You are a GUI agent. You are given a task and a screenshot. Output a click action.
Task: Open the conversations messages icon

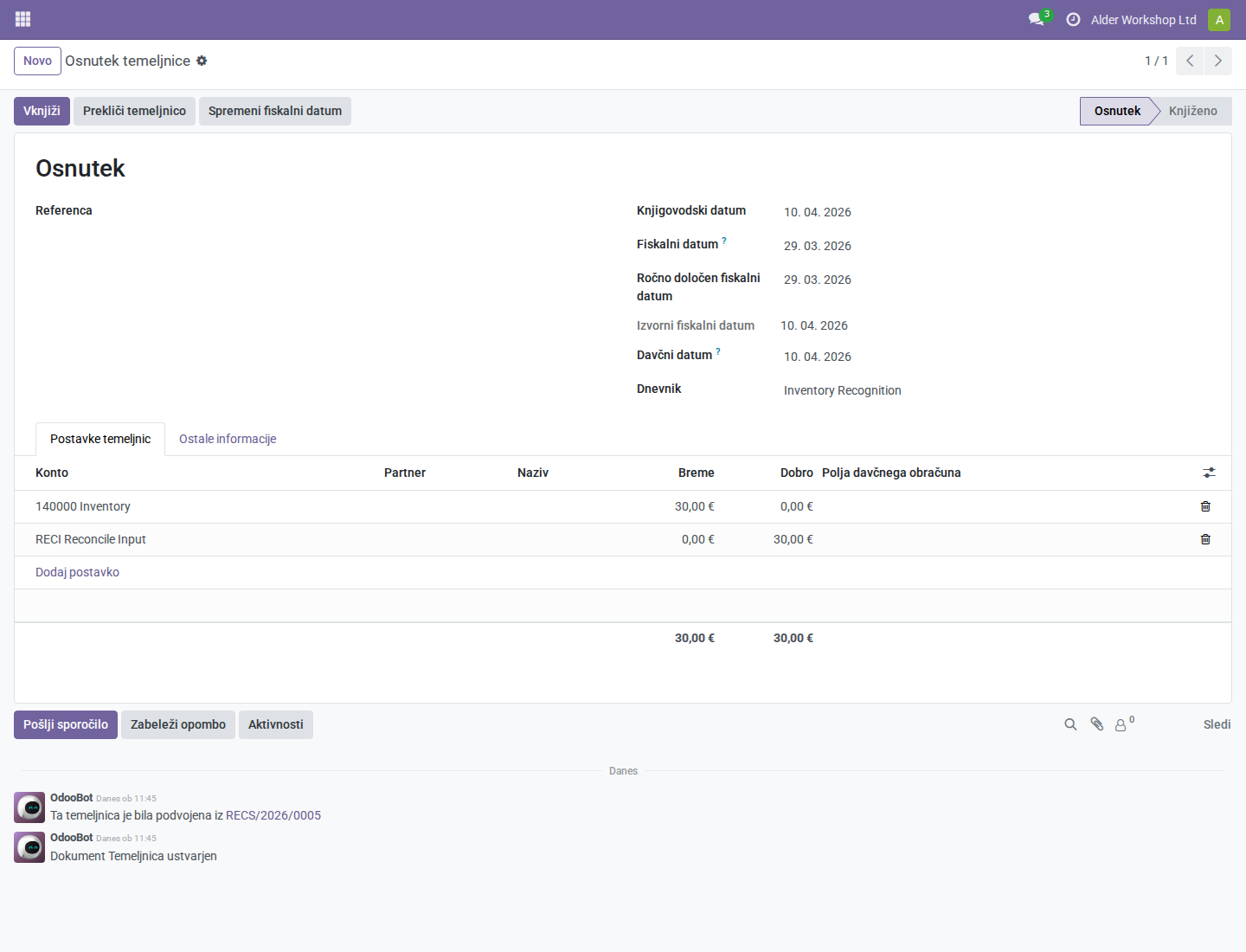tap(1037, 19)
